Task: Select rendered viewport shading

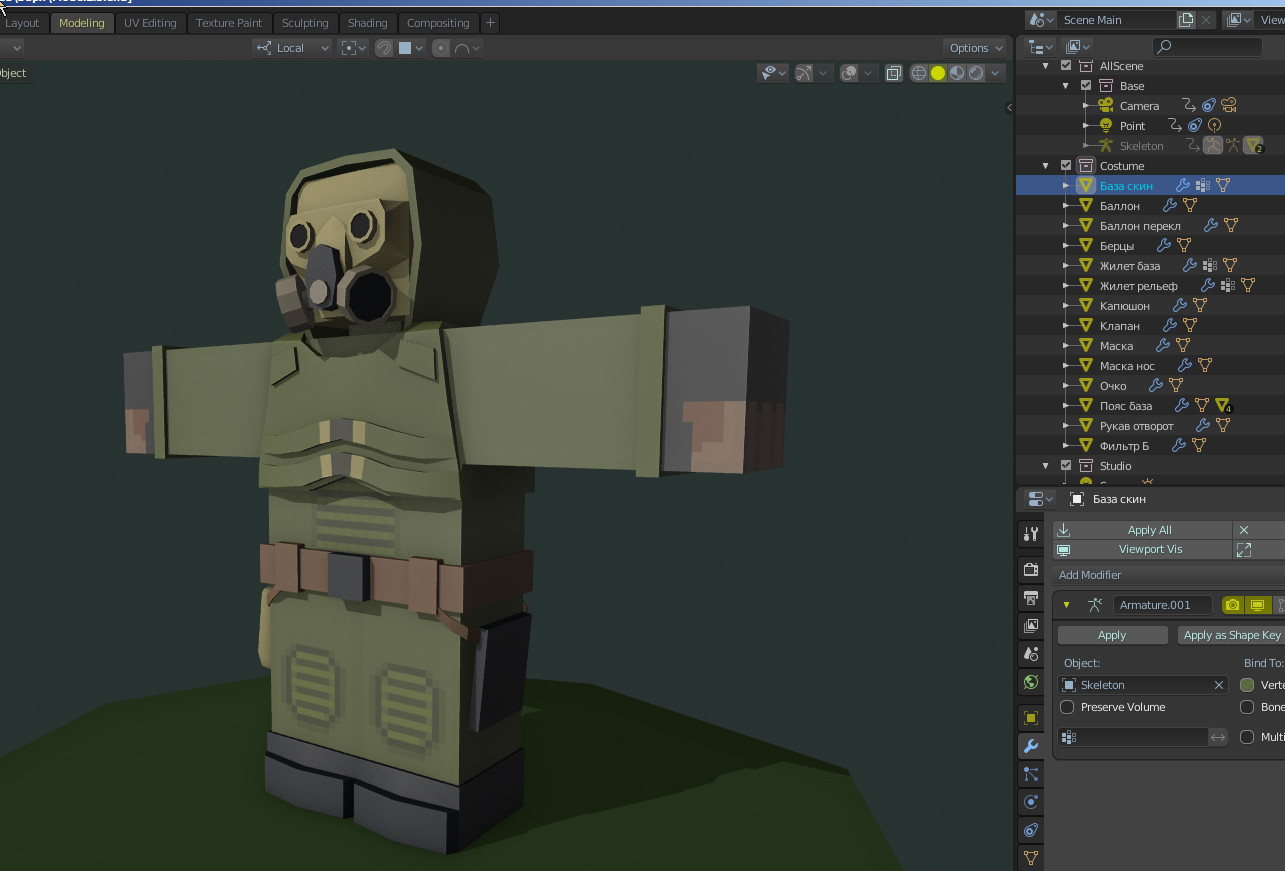Action: [x=976, y=73]
